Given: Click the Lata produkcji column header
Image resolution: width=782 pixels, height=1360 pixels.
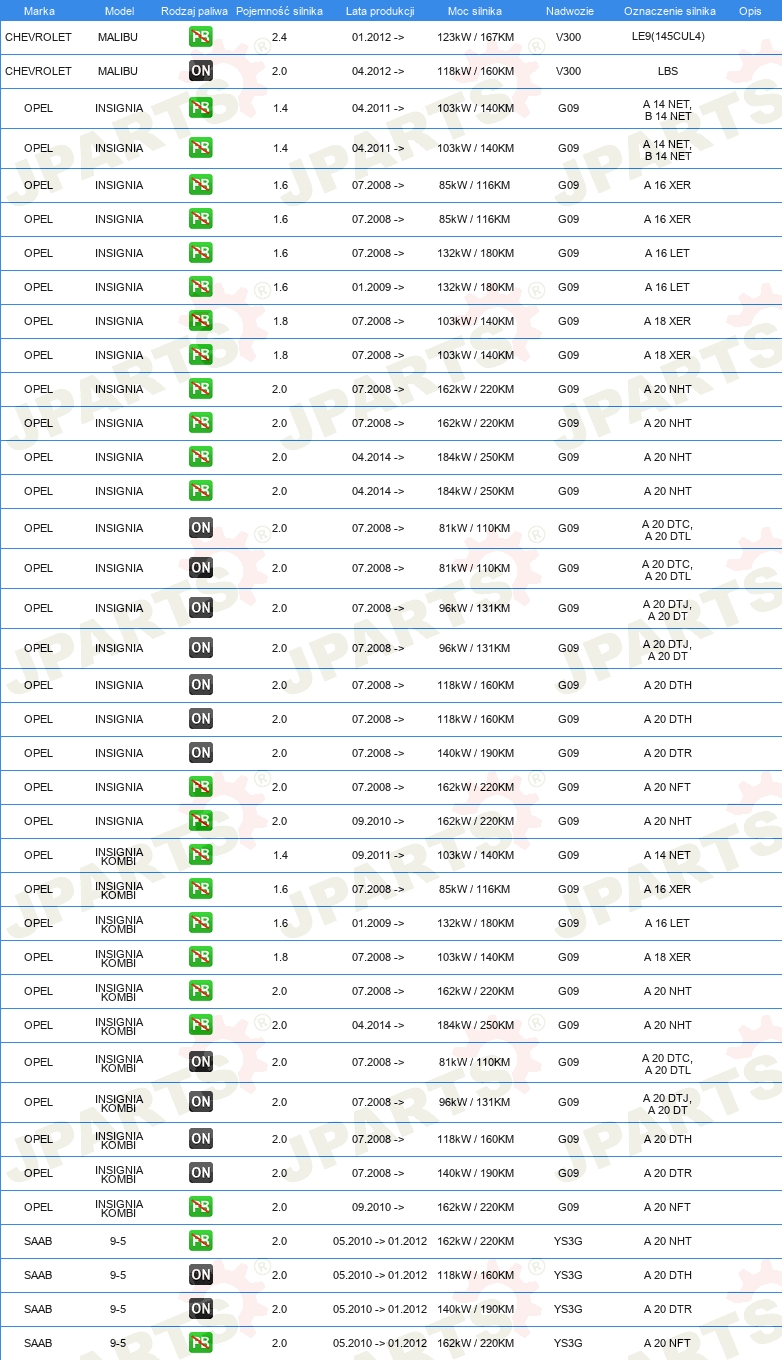Looking at the screenshot, I should pos(380,10).
